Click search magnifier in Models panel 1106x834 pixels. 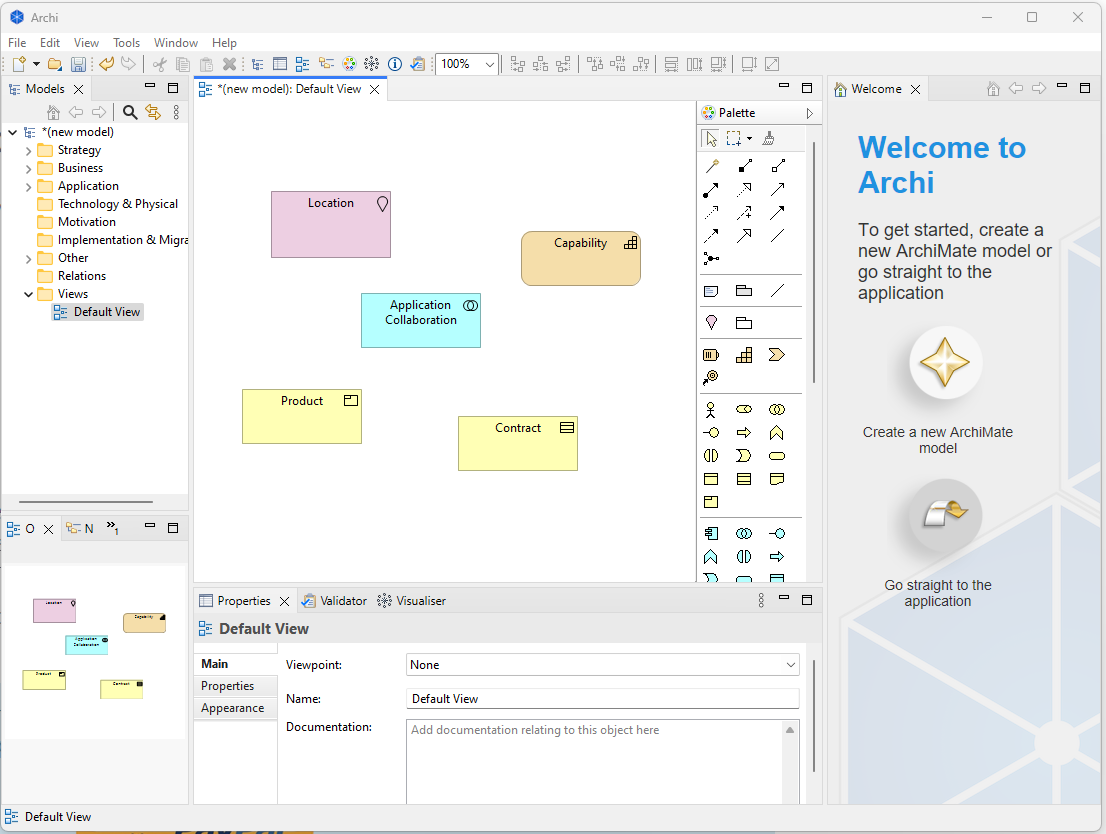[130, 112]
